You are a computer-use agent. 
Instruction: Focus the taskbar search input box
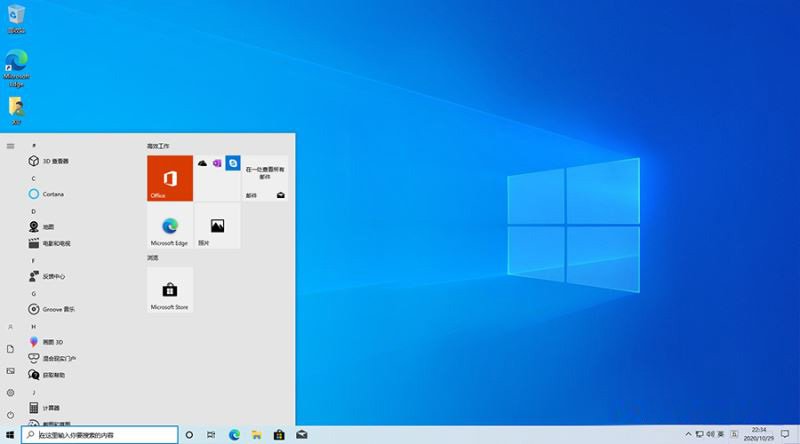pos(99,435)
